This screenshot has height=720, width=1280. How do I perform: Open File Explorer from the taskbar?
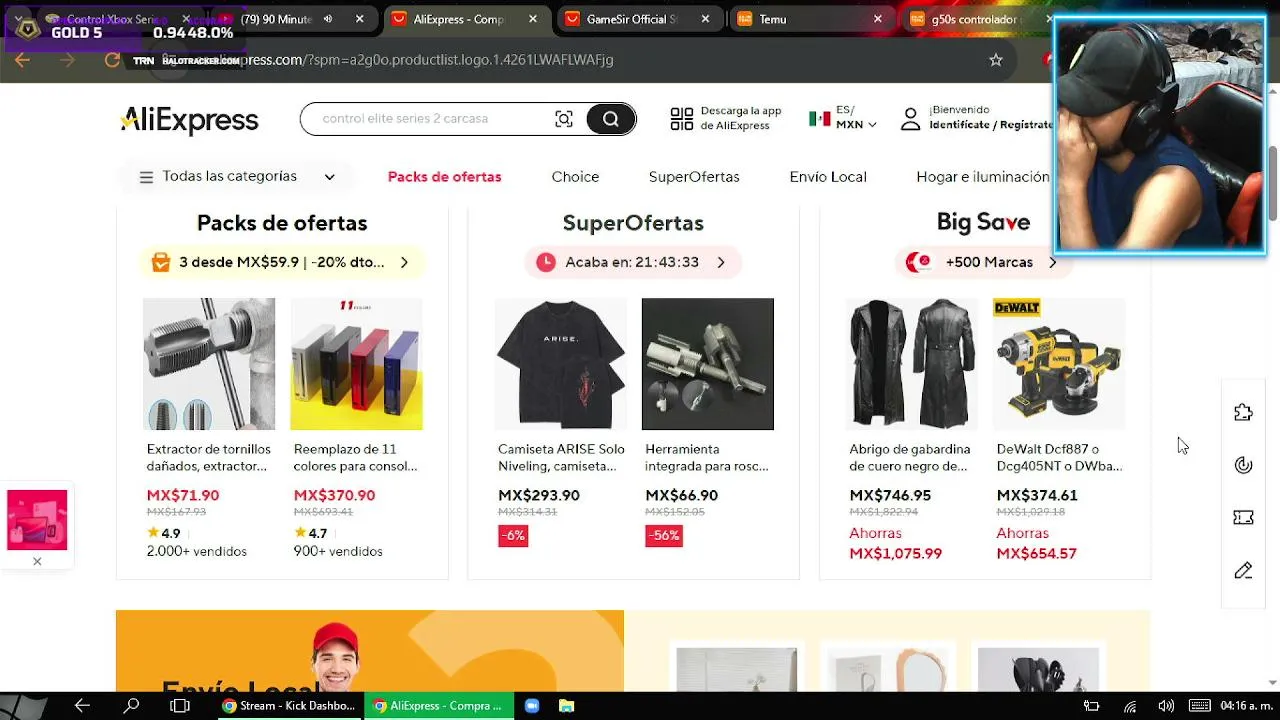click(565, 706)
